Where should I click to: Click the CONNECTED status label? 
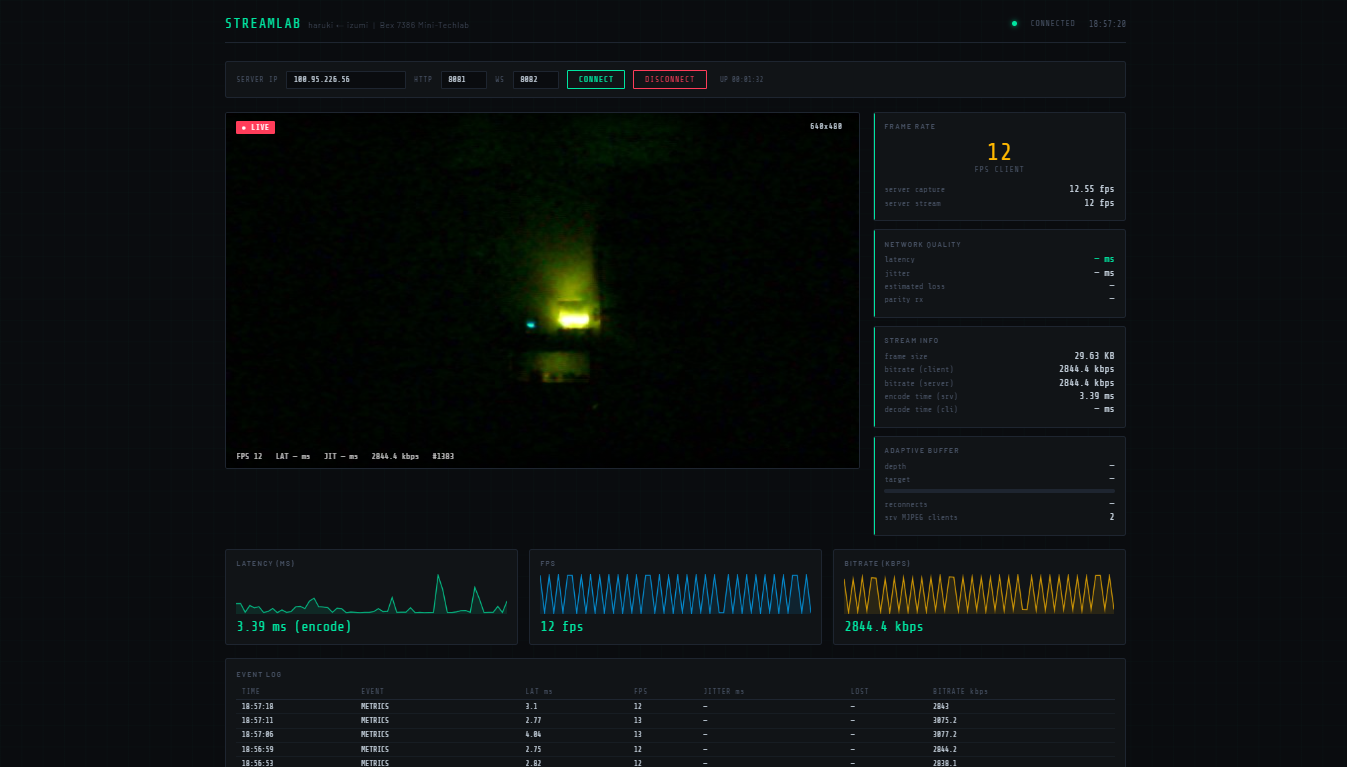tap(1053, 23)
